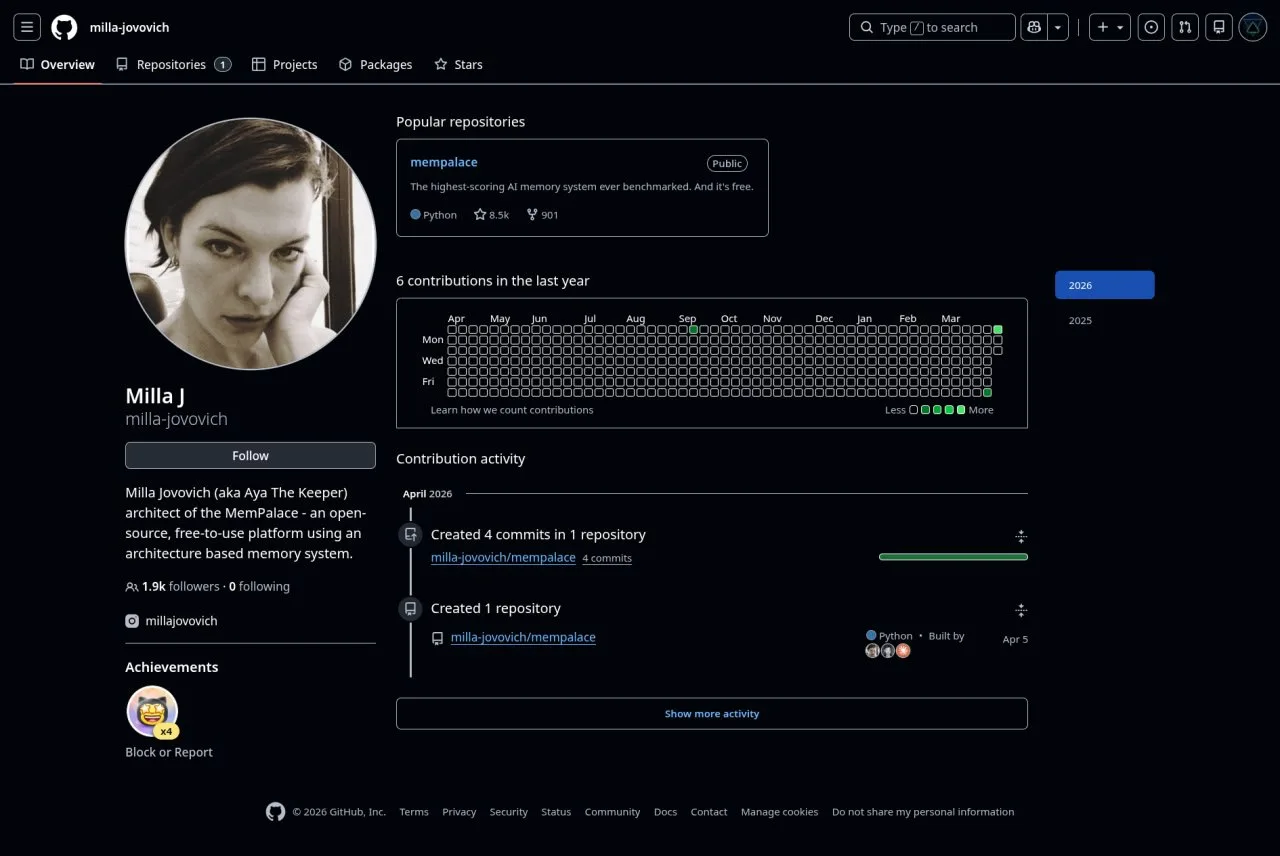Open the Create new plus dropdown
The width and height of the screenshot is (1280, 856).
pos(1110,27)
